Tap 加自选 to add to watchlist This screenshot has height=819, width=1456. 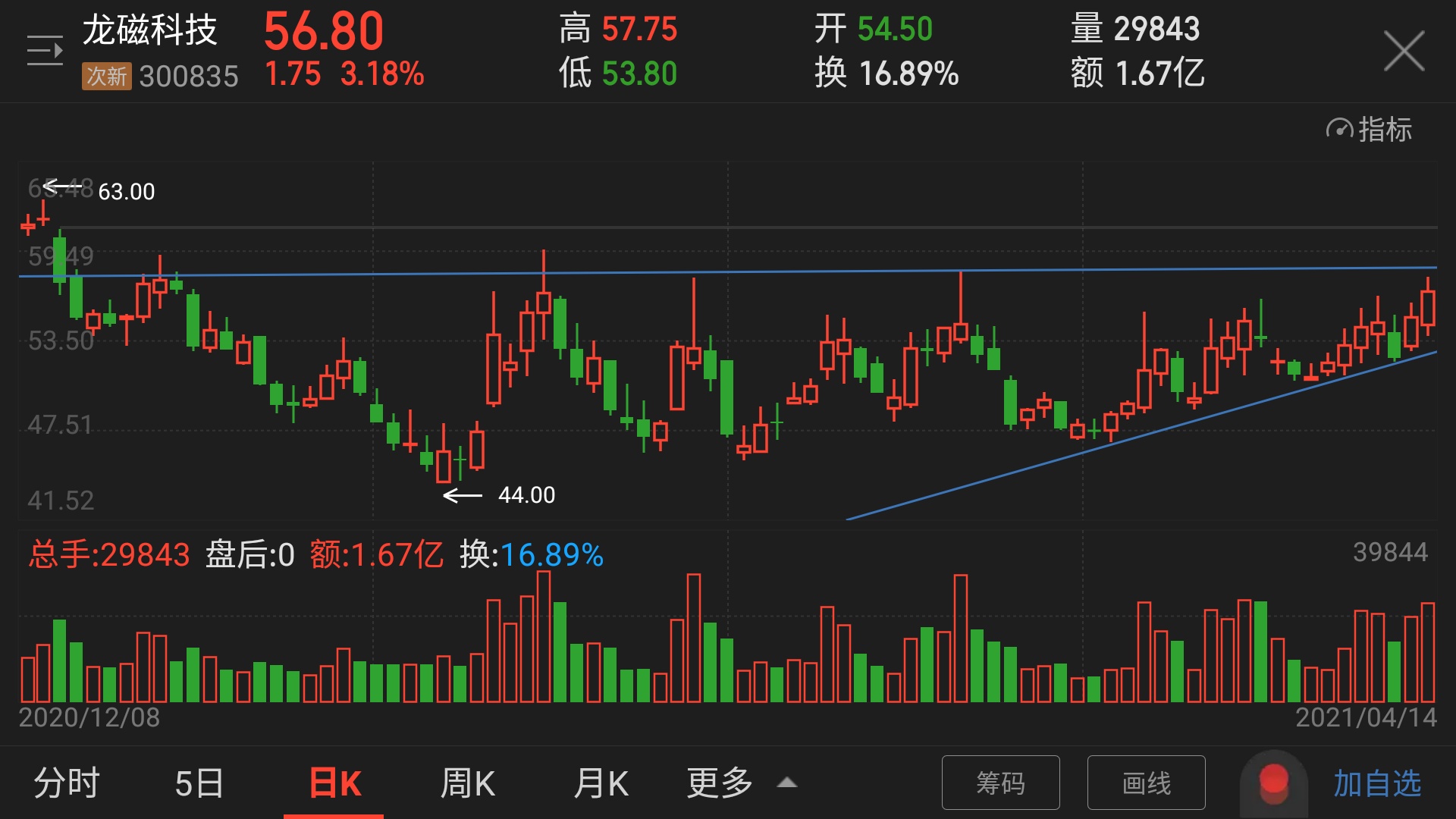1376,783
